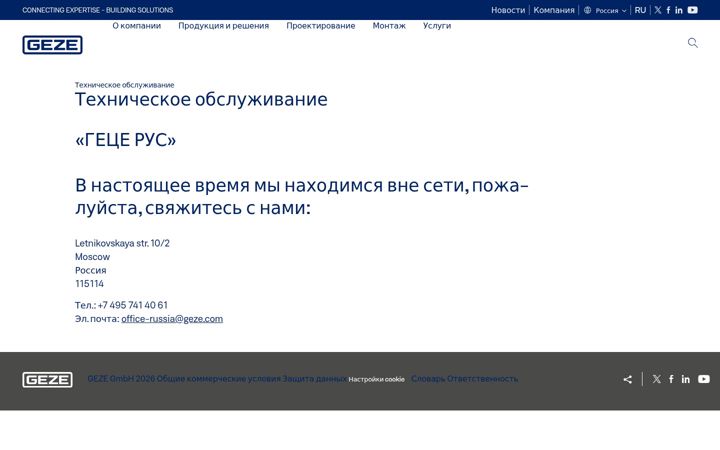Open Общие коммерческие условия footer link
Screen dimensions: 720x450
(219, 379)
